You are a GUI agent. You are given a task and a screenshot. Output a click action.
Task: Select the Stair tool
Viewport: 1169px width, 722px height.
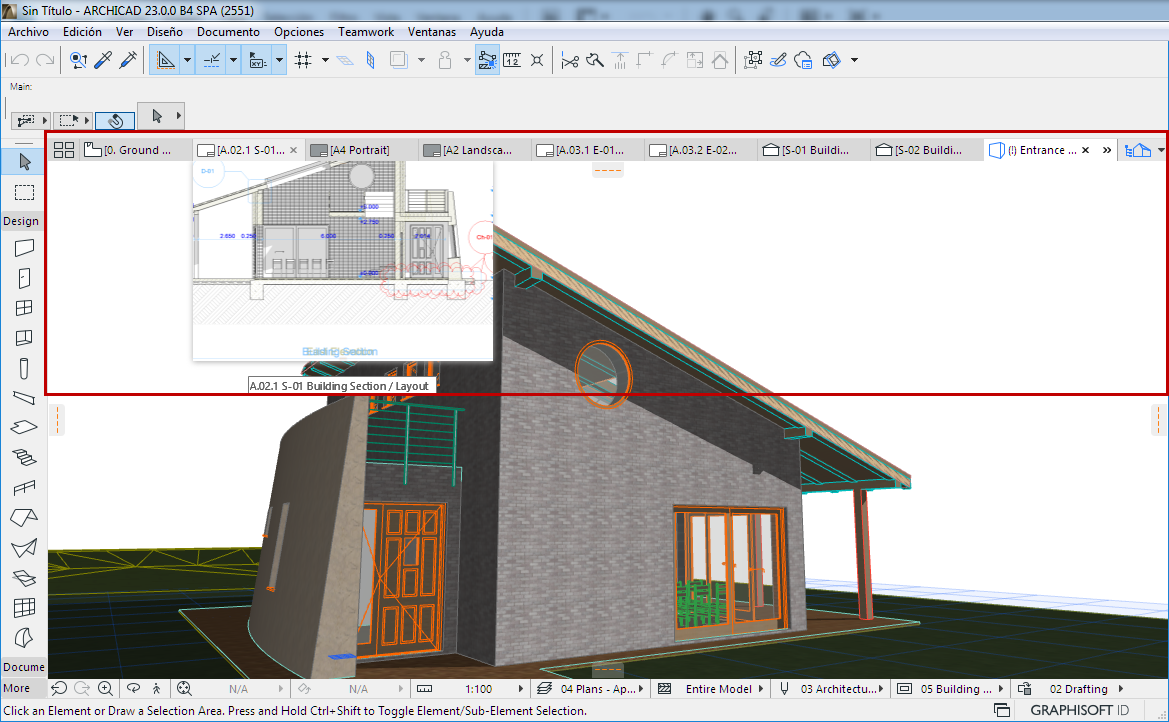(x=24, y=457)
